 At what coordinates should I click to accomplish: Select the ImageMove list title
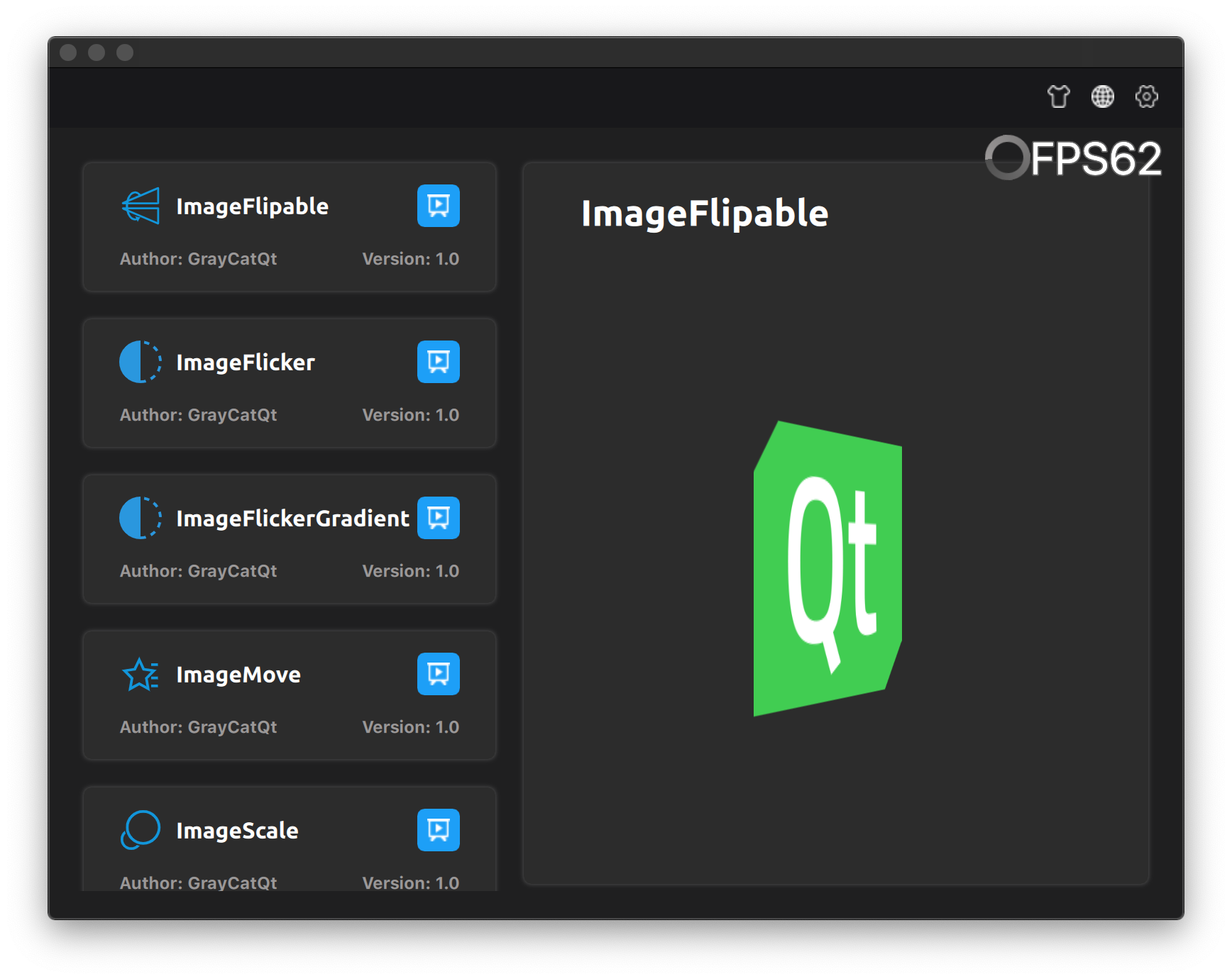pyautogui.click(x=238, y=675)
